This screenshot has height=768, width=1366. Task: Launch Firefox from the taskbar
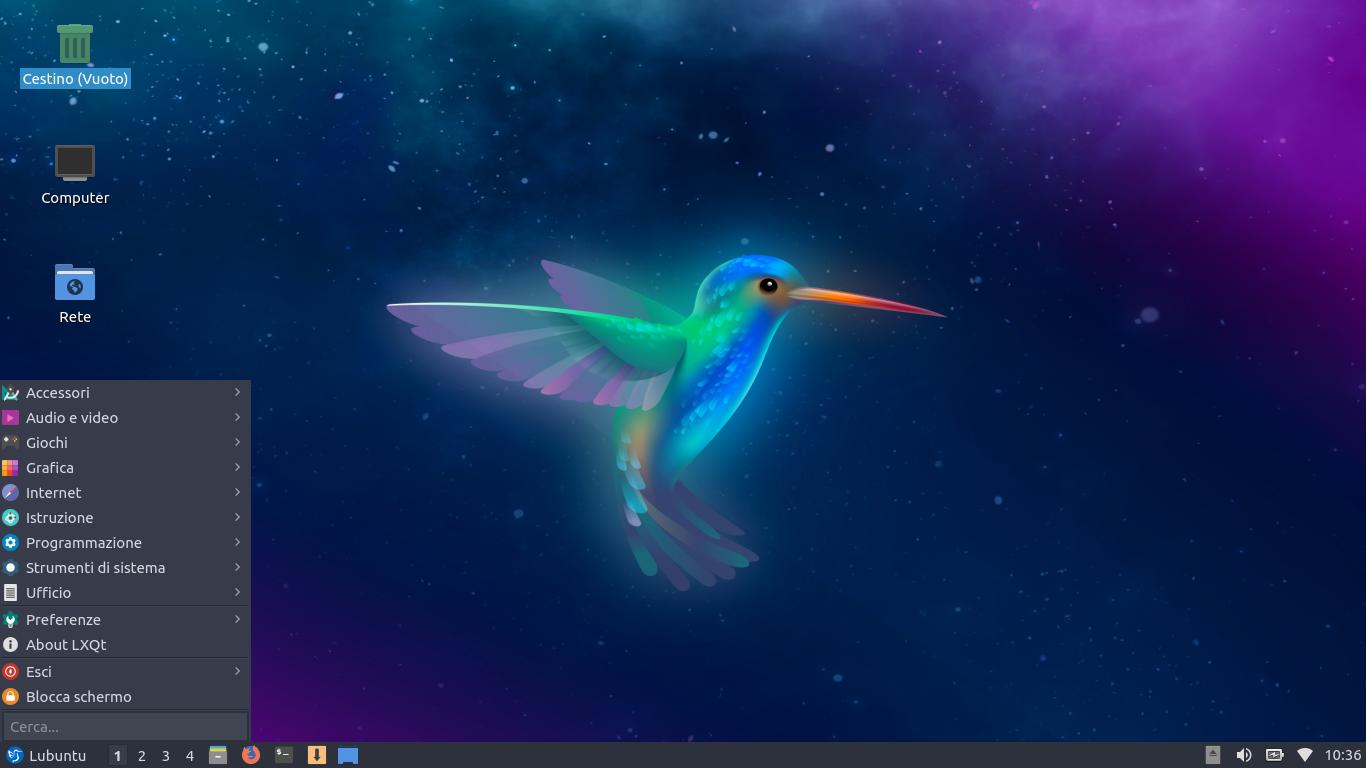pos(250,755)
